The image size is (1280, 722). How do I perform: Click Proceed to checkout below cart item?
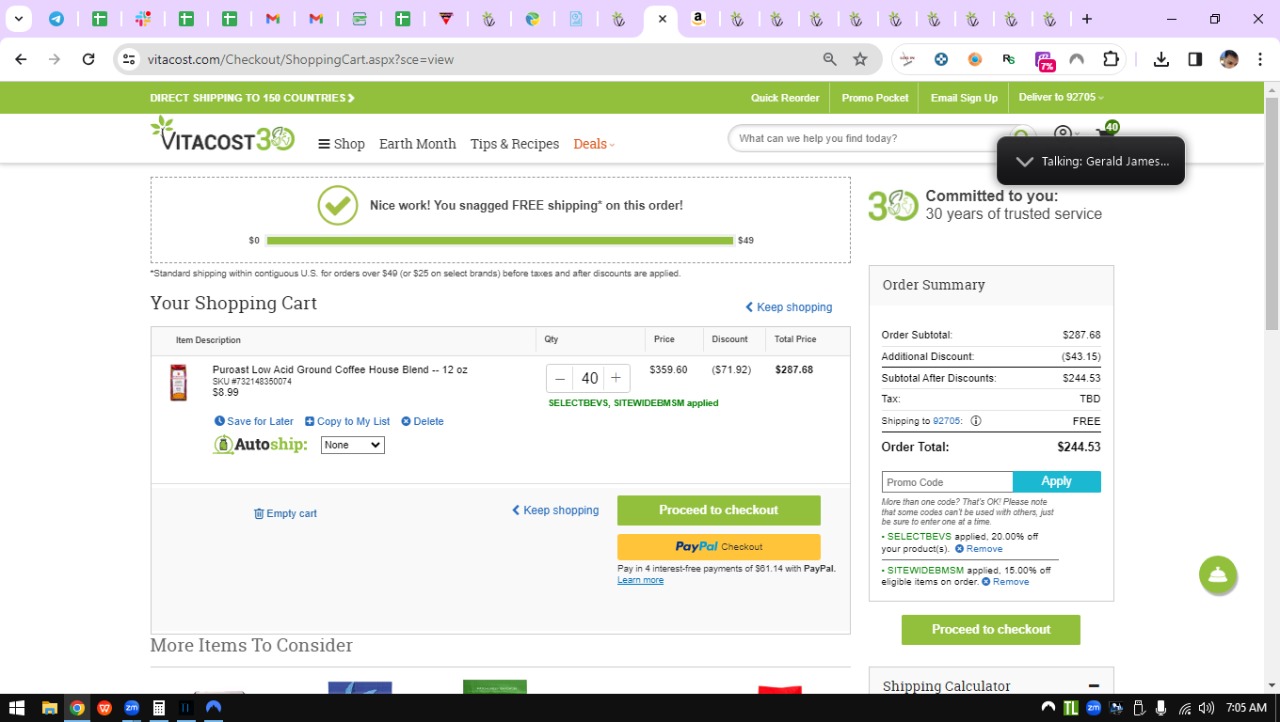[718, 510]
